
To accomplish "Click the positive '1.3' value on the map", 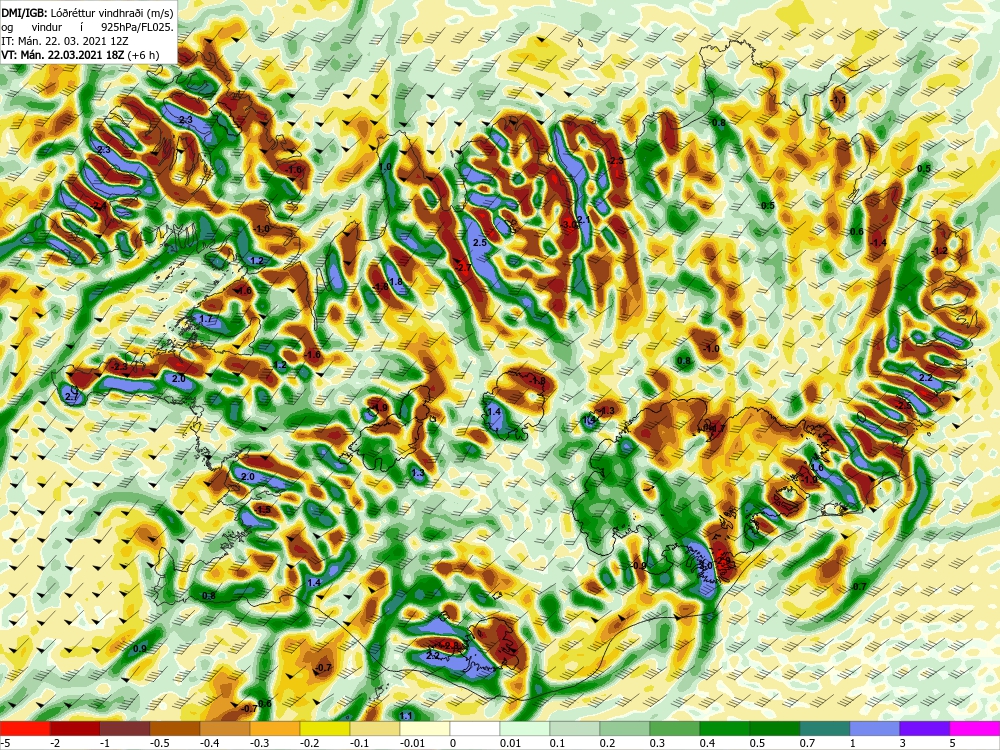I will click(418, 473).
